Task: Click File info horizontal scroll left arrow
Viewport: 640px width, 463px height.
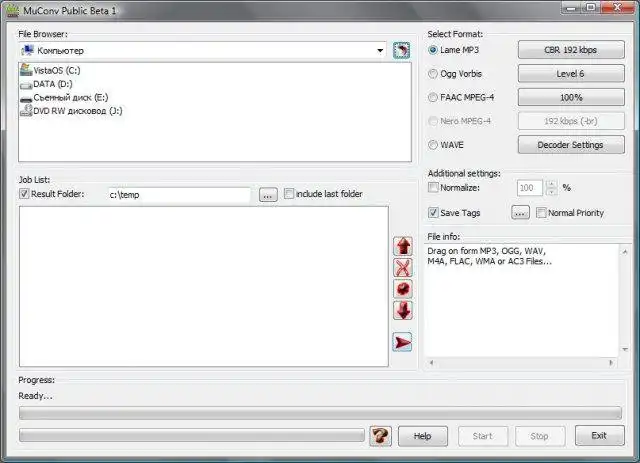Action: click(x=431, y=362)
